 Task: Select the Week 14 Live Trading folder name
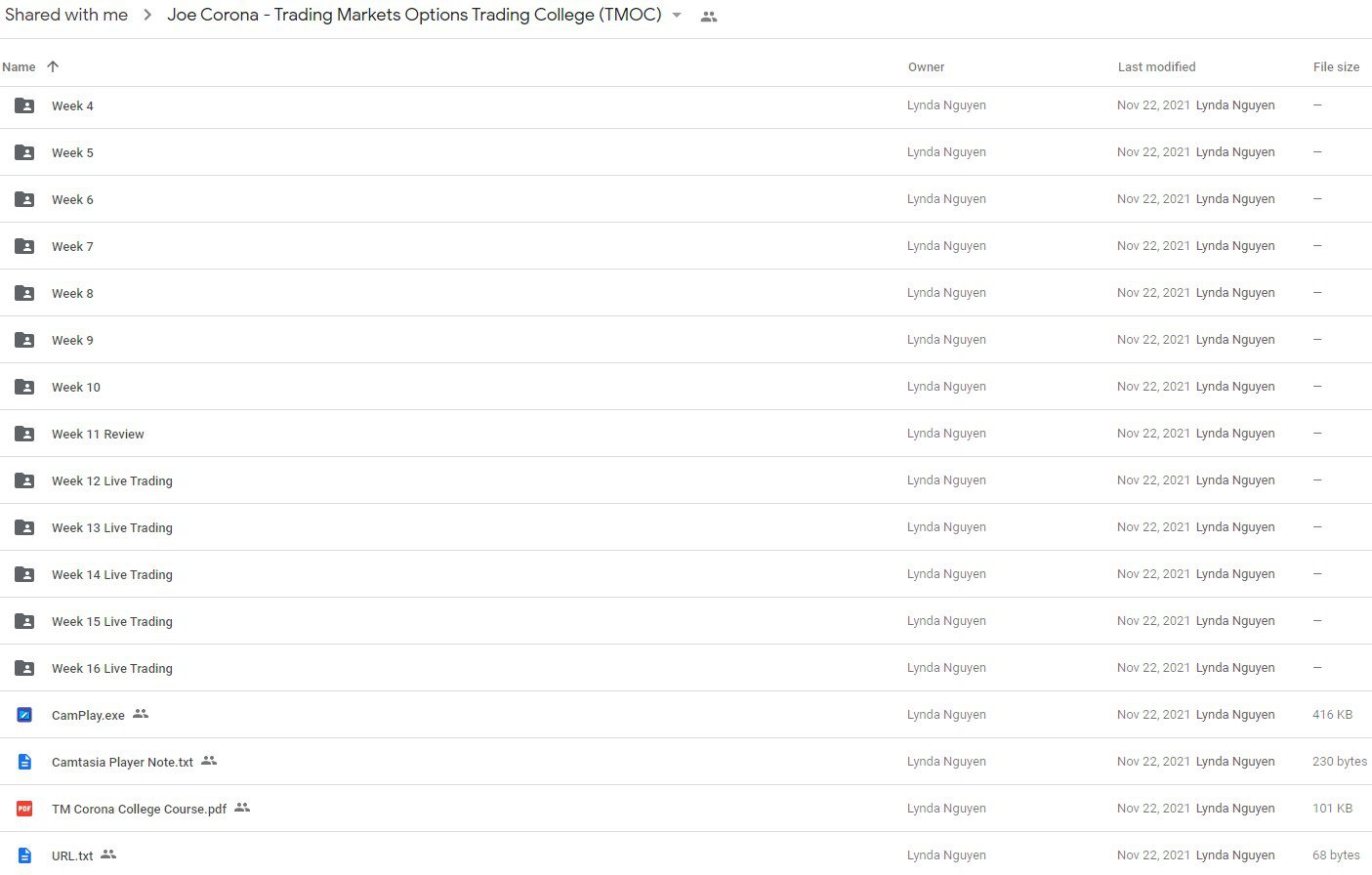point(112,575)
